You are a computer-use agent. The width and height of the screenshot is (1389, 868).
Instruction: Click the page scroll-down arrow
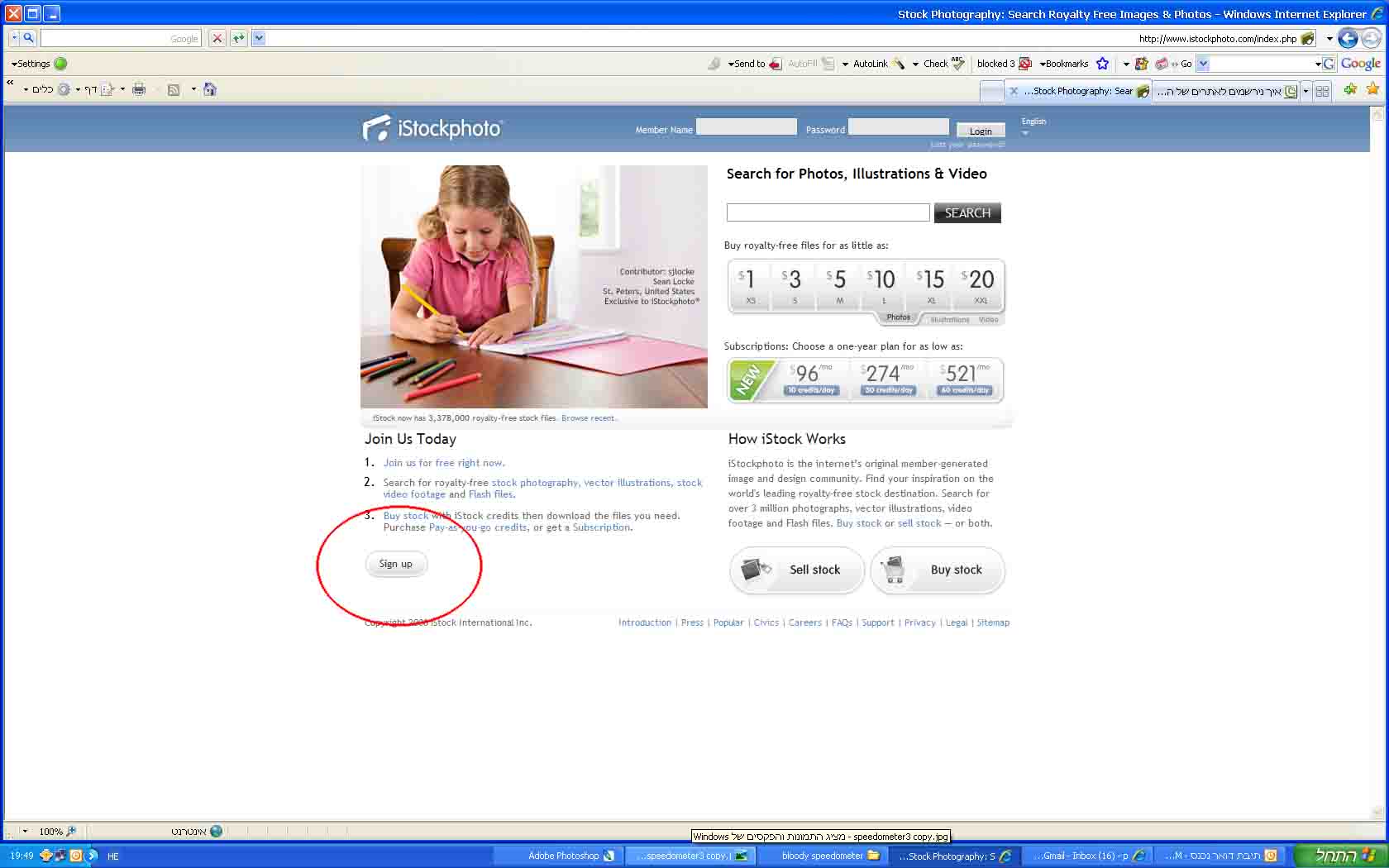click(1377, 813)
